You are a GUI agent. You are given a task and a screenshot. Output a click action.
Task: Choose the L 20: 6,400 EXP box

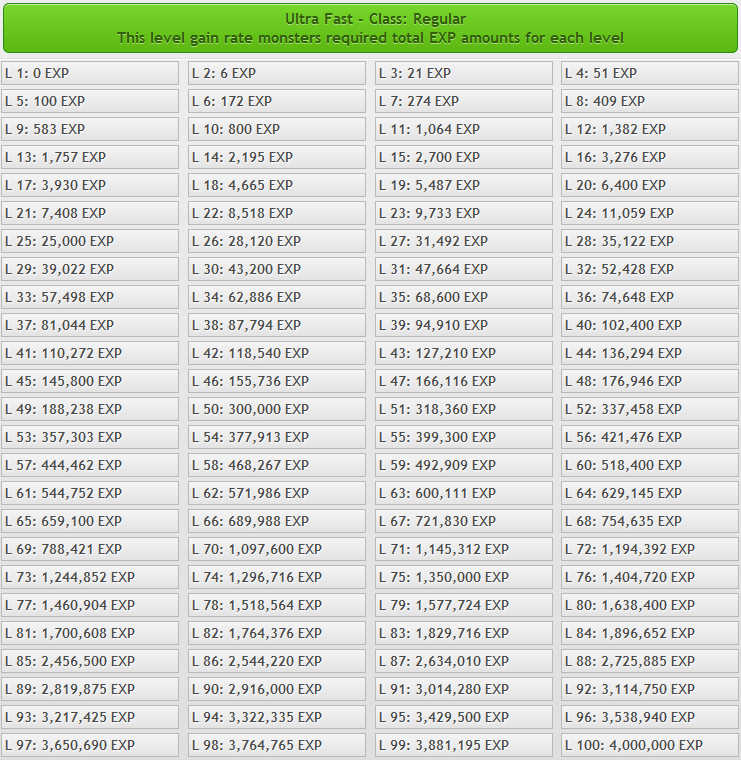[x=650, y=185]
